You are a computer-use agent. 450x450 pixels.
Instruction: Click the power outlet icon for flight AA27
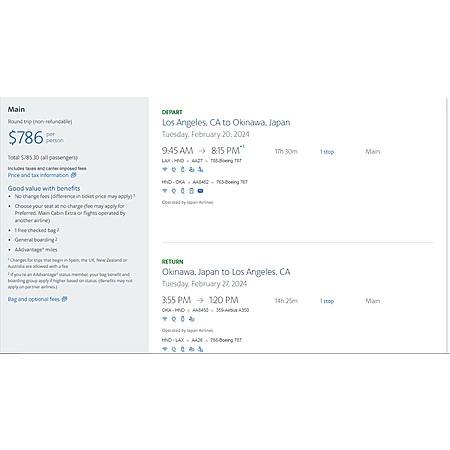(x=174, y=169)
